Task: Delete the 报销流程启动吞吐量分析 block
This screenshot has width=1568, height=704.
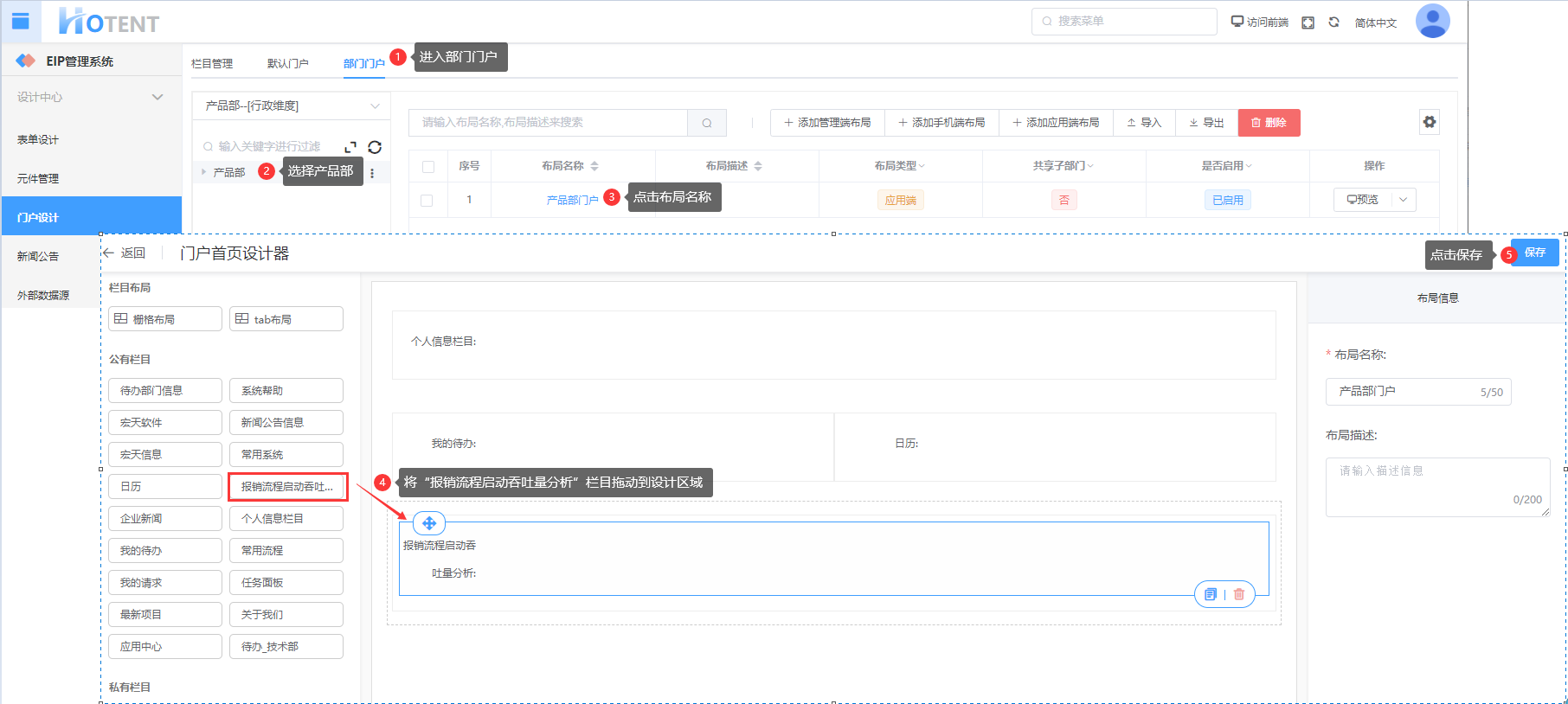Action: tap(1239, 594)
